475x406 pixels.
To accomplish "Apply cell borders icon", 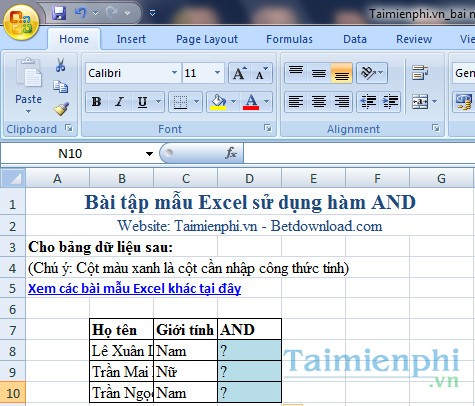I will [180, 102].
